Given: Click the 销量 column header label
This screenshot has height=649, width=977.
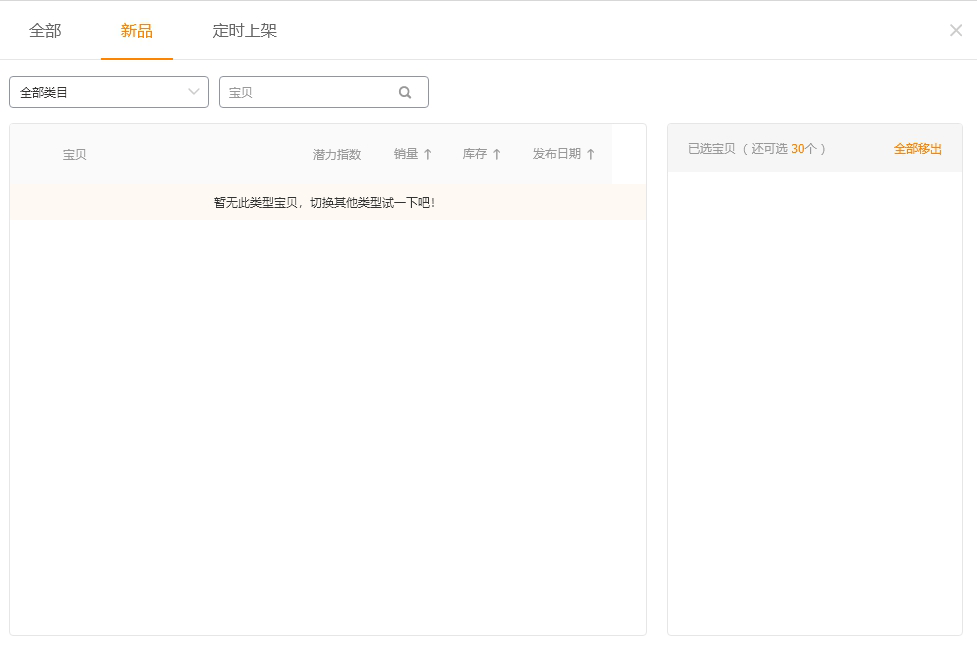Looking at the screenshot, I should (406, 154).
